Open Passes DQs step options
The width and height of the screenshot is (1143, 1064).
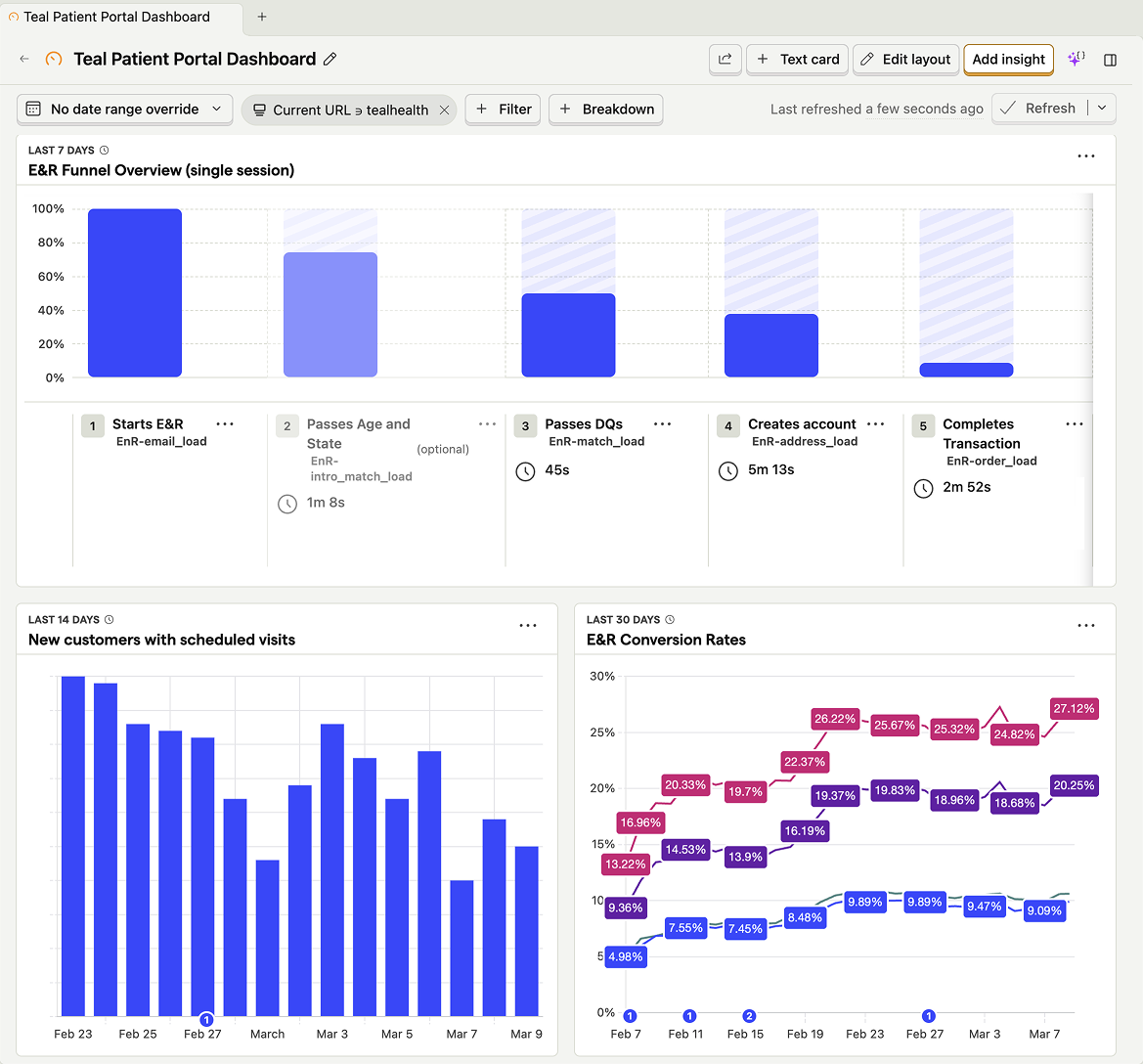(662, 423)
